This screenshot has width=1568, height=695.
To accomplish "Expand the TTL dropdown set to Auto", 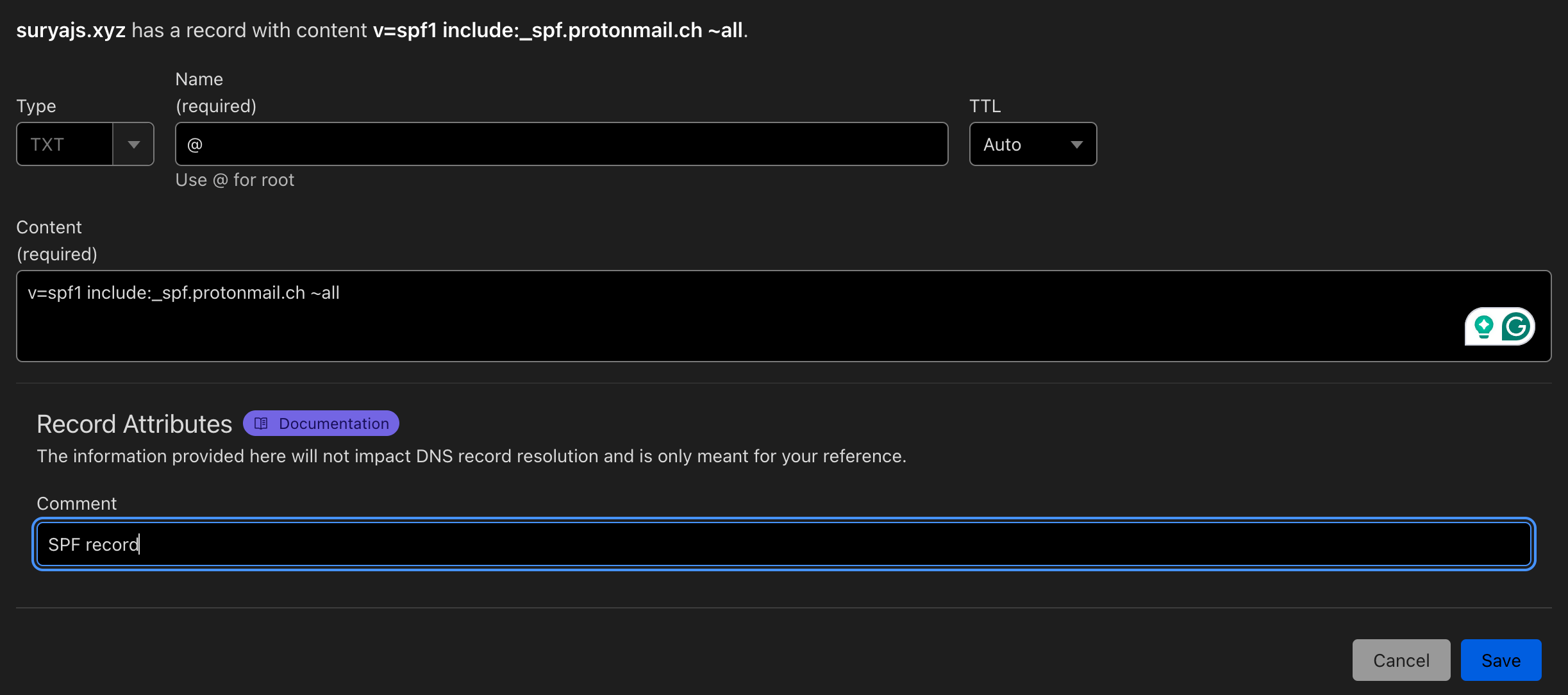I will coord(1033,144).
